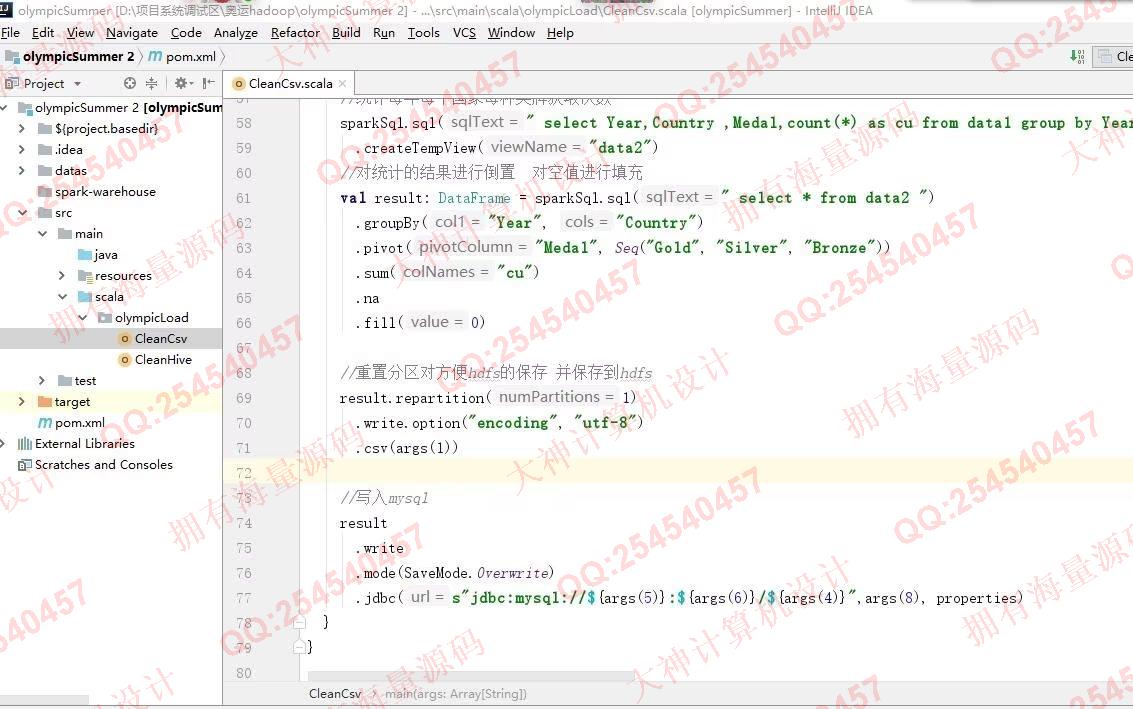Select the target folder row
Screen dimensions: 1133x709
click(x=111, y=401)
